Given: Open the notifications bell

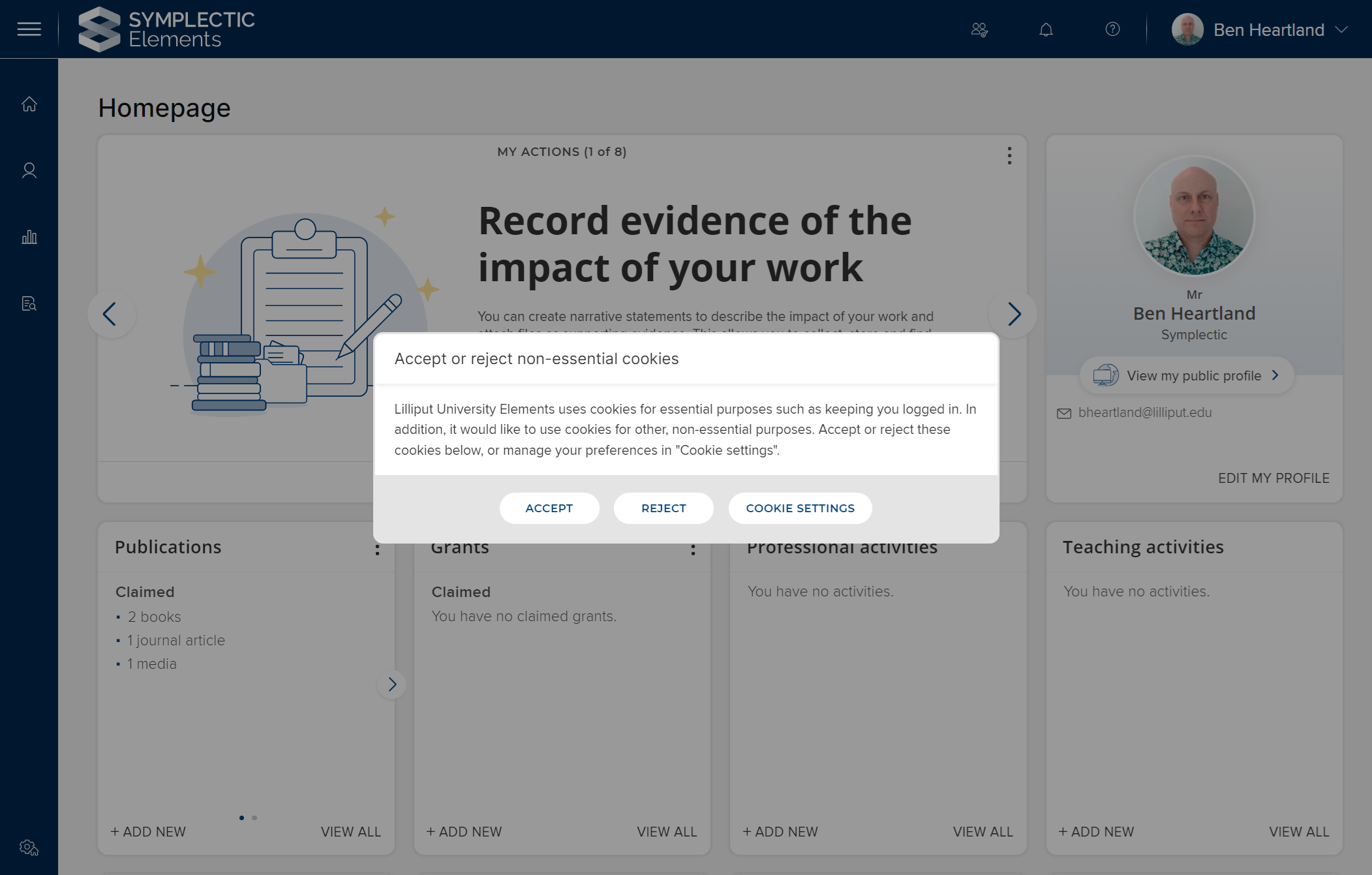Looking at the screenshot, I should coord(1046,30).
